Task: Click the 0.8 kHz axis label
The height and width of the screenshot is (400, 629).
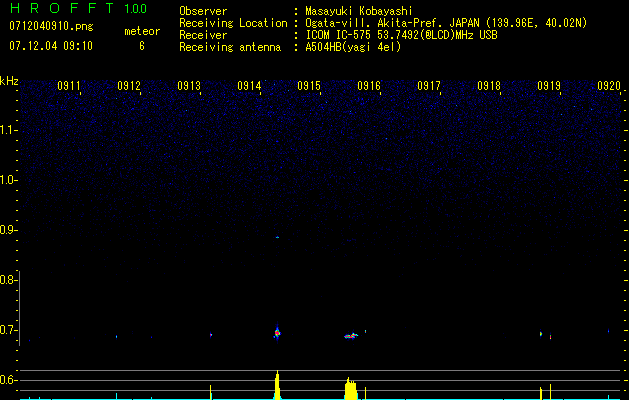Action: pos(7,280)
